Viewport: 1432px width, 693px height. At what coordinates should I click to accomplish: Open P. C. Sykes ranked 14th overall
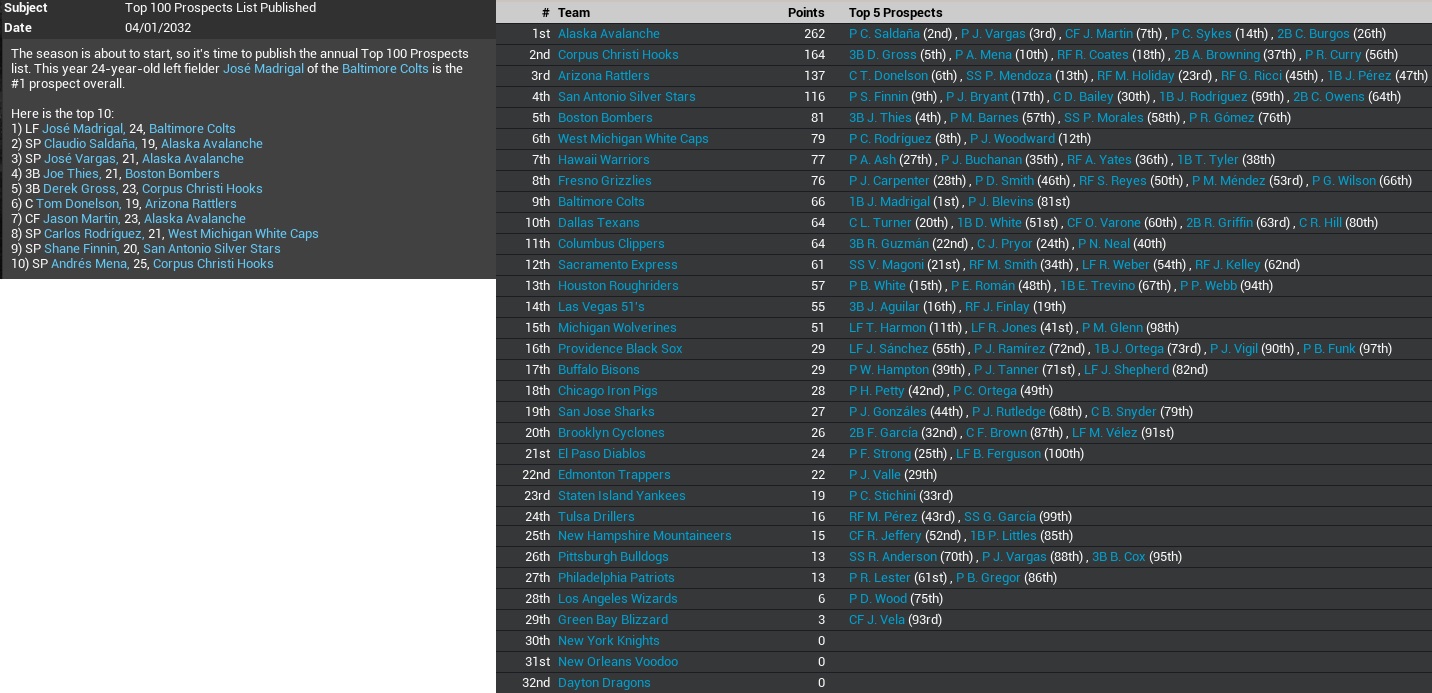1201,33
